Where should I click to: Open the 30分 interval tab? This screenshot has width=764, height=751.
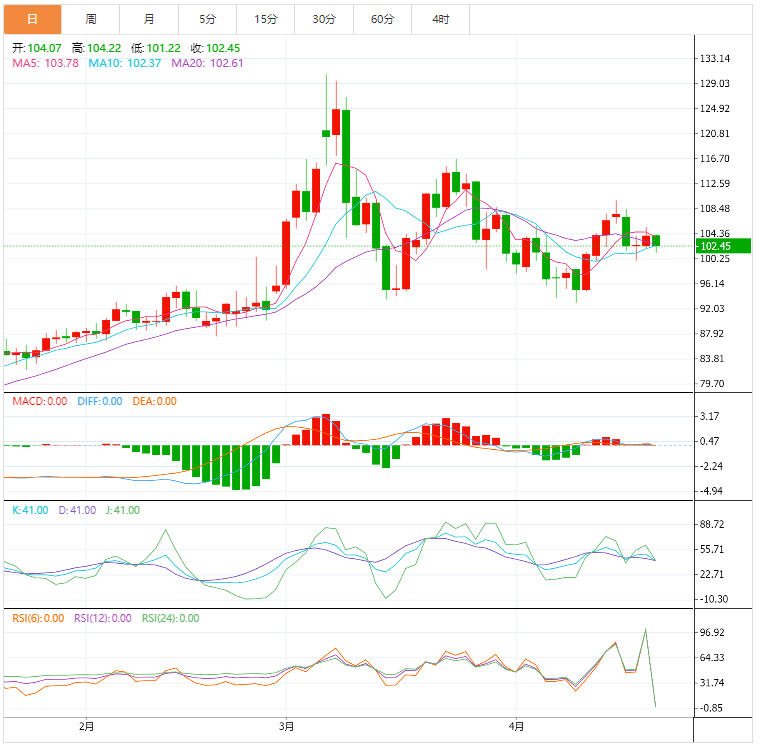coord(324,19)
